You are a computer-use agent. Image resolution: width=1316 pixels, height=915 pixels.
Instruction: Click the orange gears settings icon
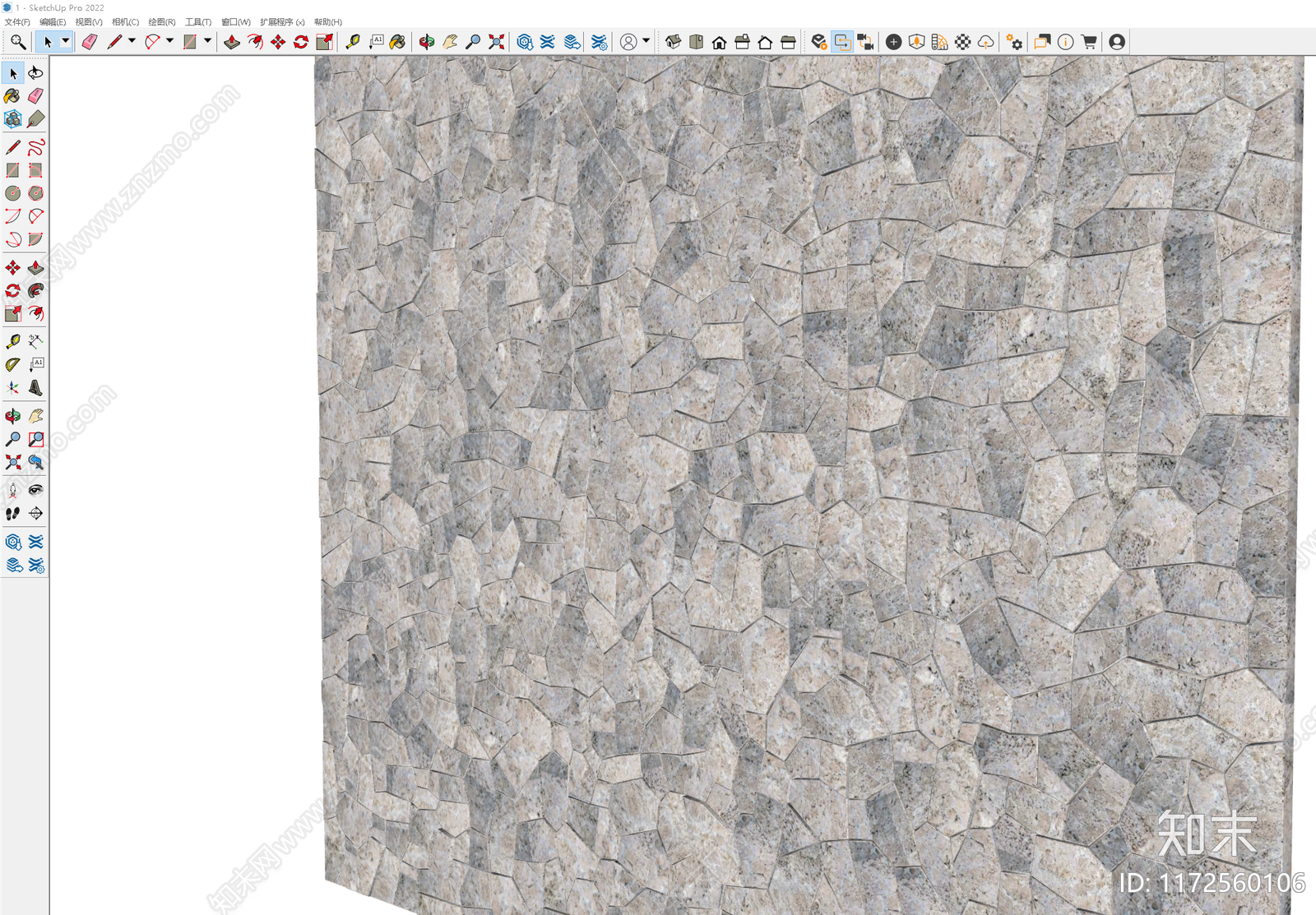1014,42
